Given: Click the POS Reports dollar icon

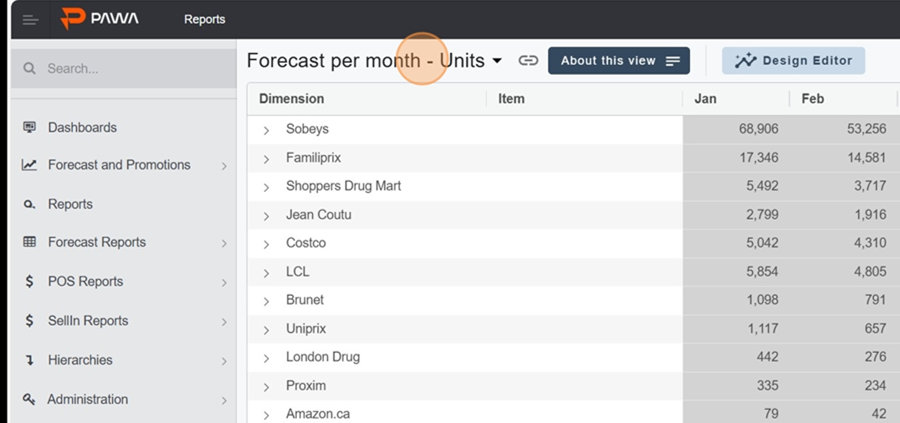Looking at the screenshot, I should [x=29, y=281].
